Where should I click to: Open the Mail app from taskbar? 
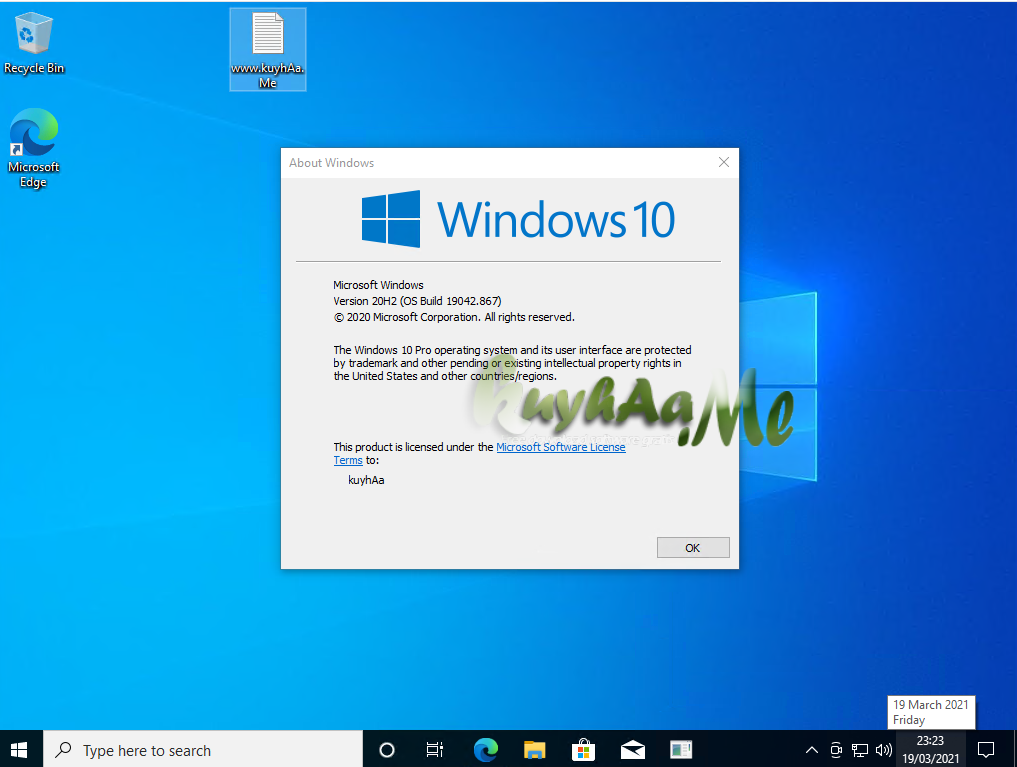pyautogui.click(x=632, y=749)
